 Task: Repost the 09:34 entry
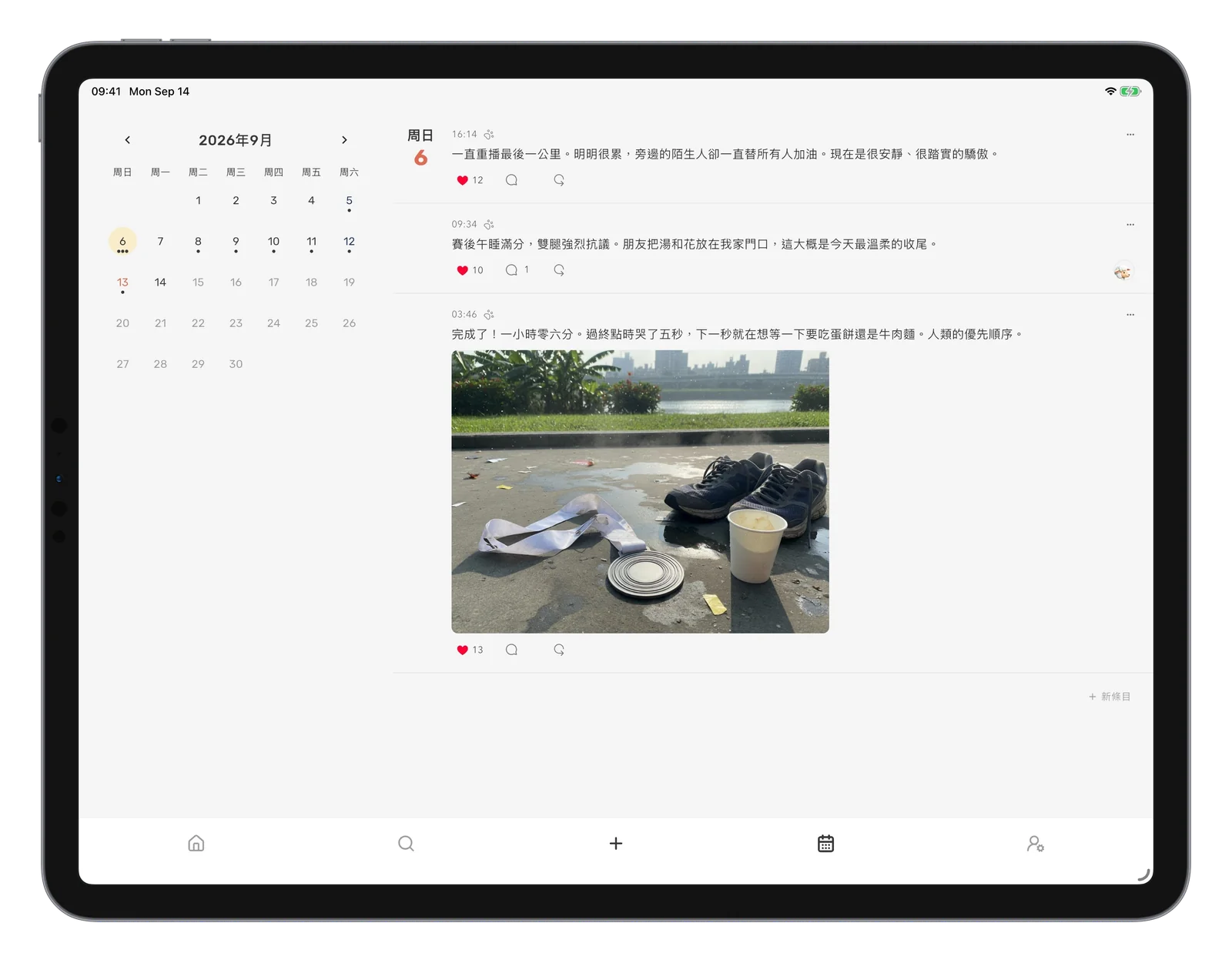pos(559,270)
